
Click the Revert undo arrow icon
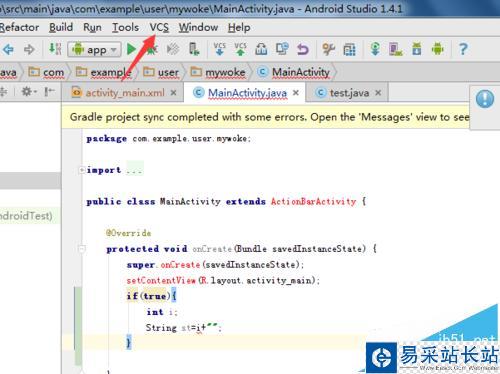303,49
